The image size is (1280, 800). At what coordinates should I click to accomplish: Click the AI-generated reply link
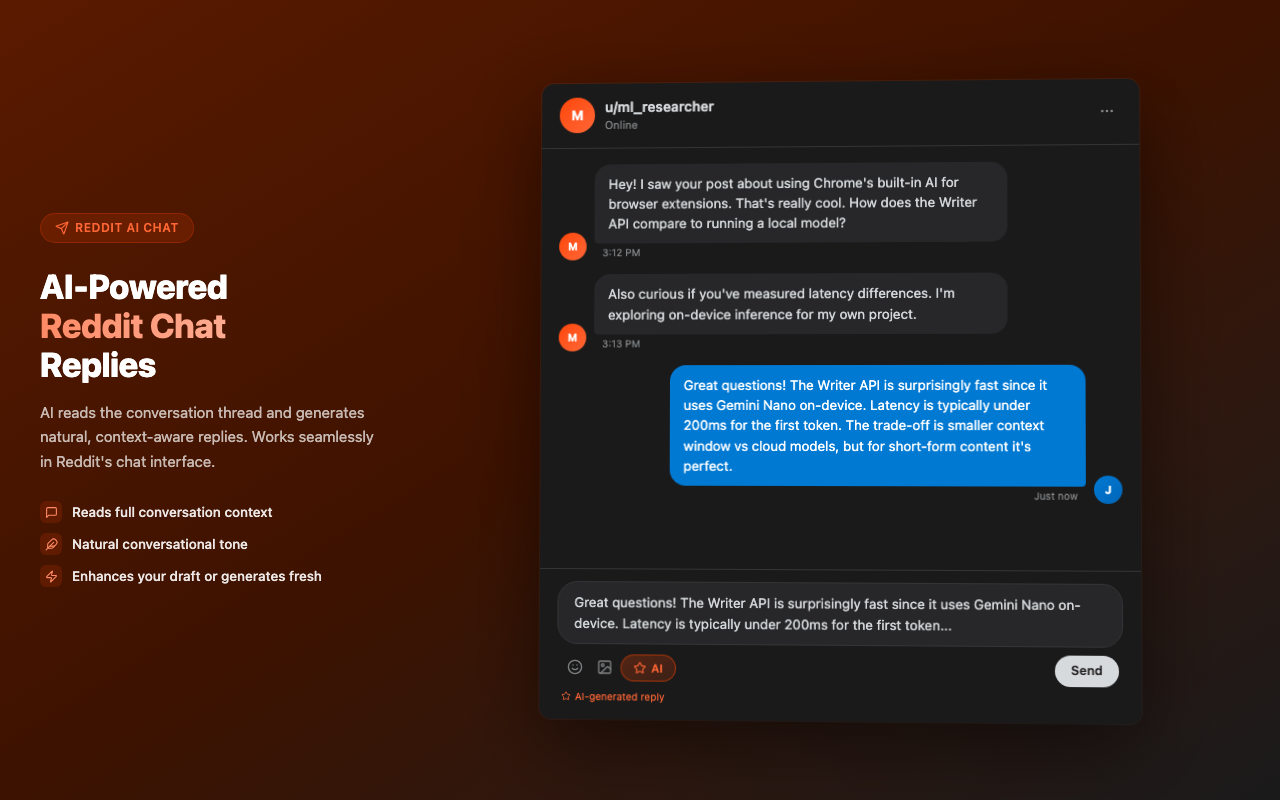(x=618, y=696)
